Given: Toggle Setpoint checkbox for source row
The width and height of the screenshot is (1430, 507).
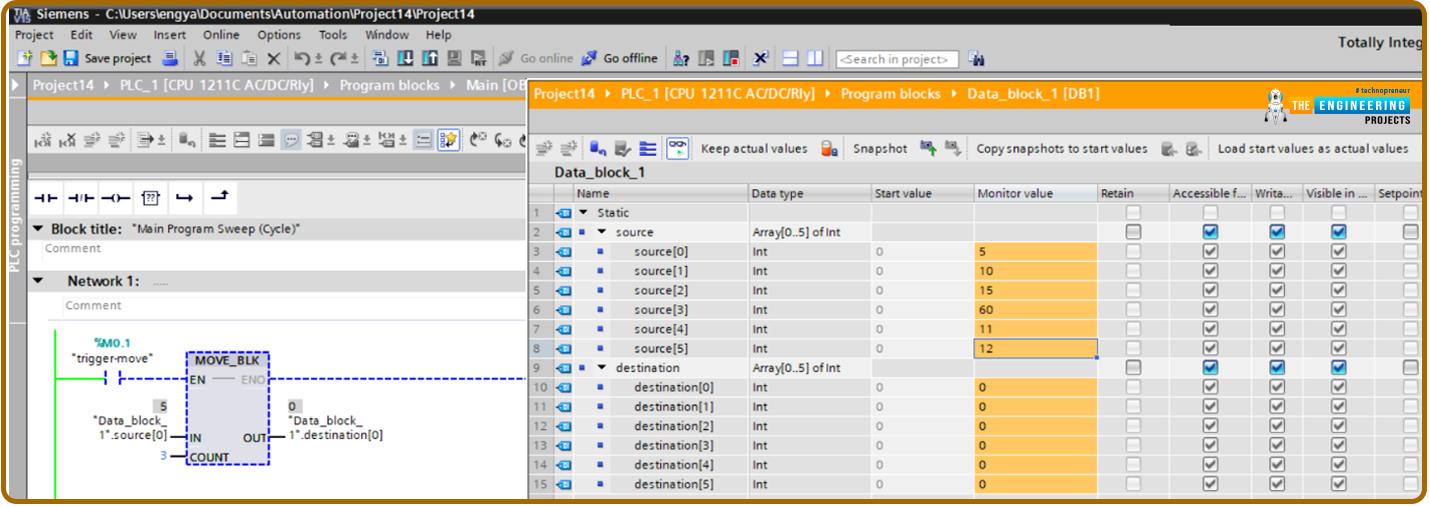Looking at the screenshot, I should [1410, 232].
